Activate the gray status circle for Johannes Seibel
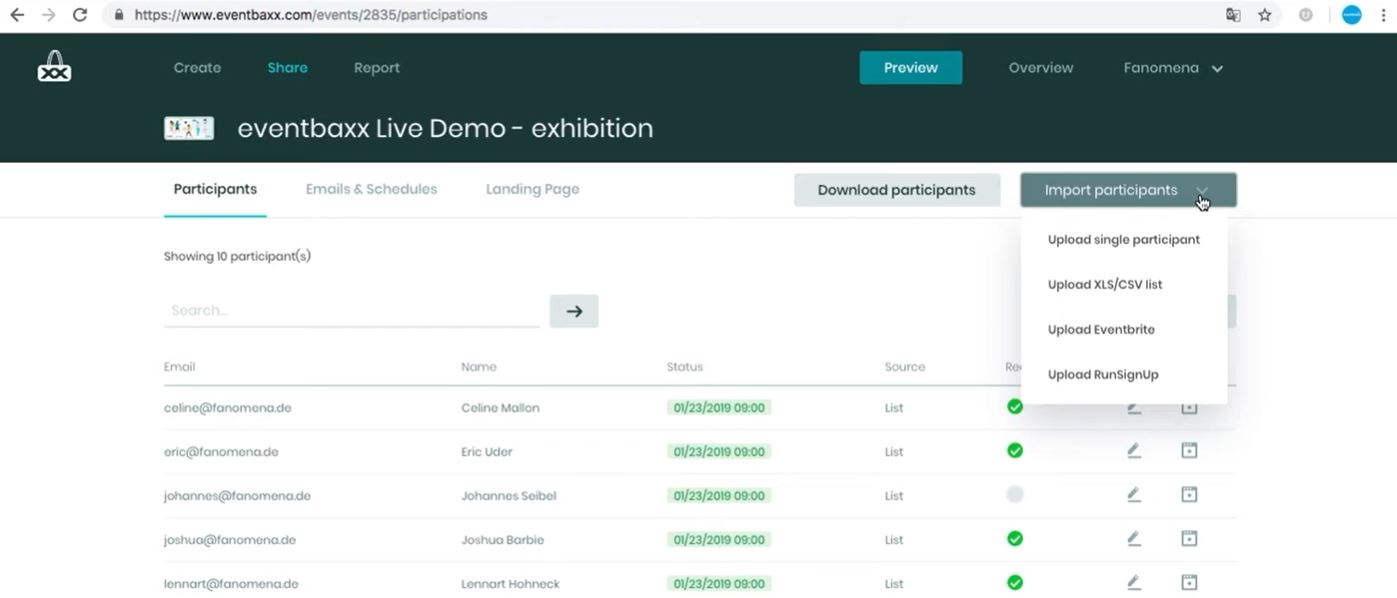The height and width of the screenshot is (598, 1397). pos(1014,493)
